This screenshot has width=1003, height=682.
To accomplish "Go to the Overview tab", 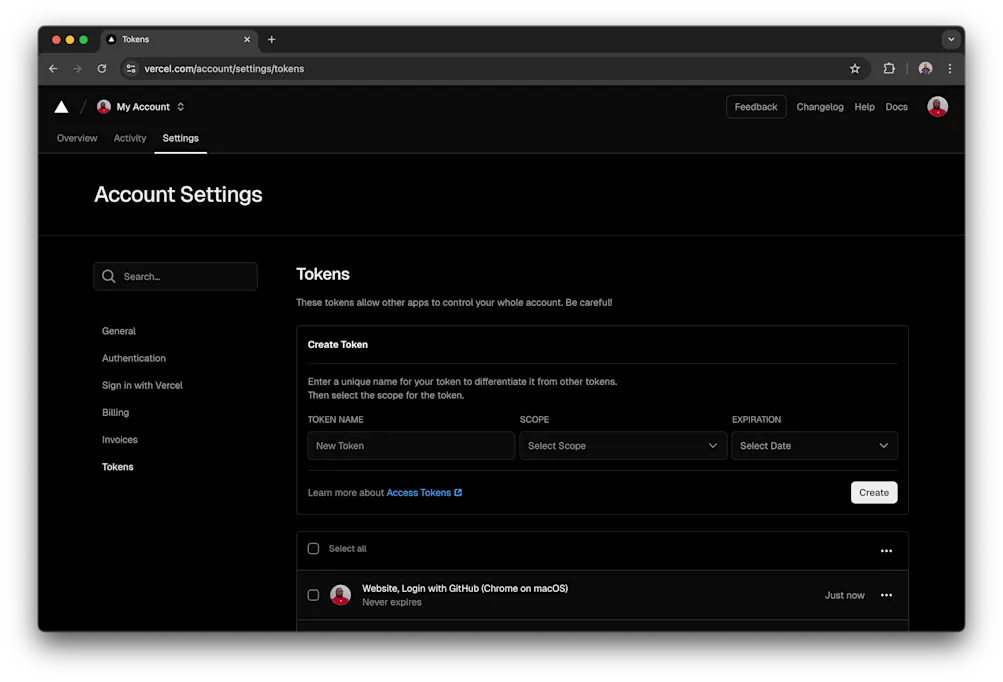I will [76, 138].
